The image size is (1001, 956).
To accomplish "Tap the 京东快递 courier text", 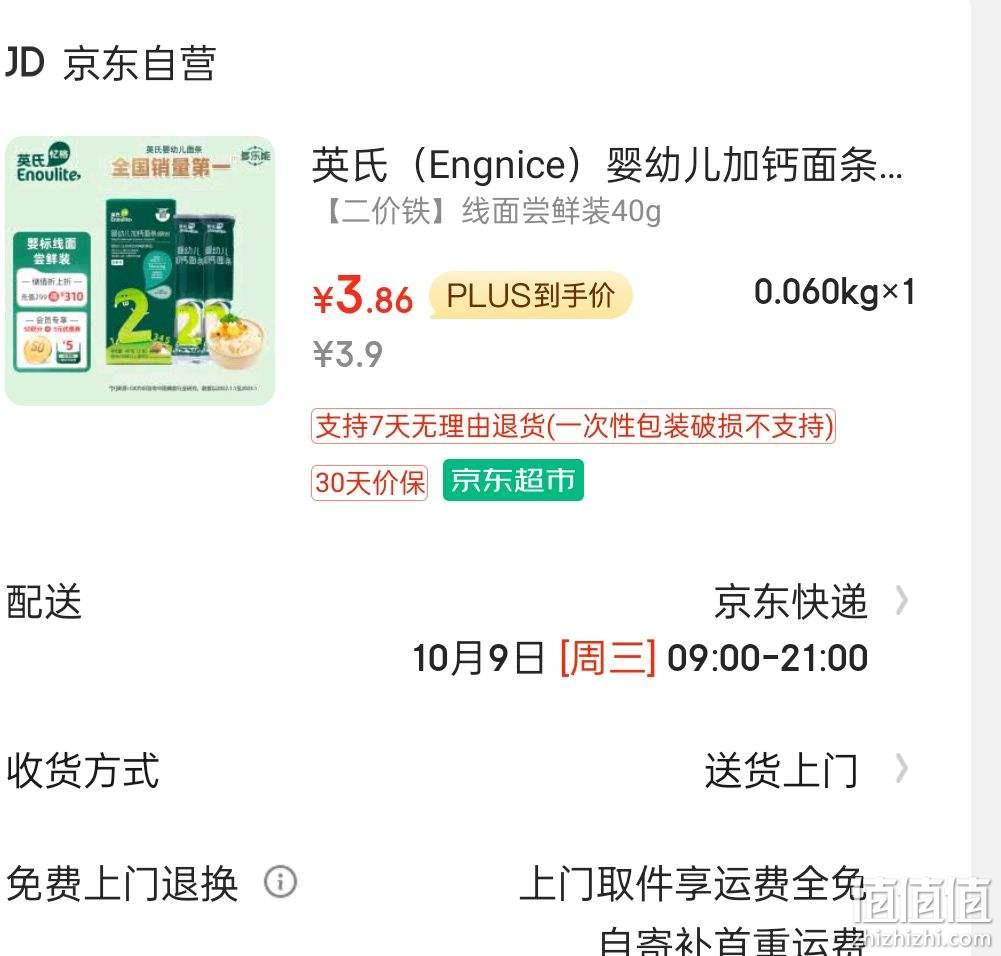I will point(791,602).
